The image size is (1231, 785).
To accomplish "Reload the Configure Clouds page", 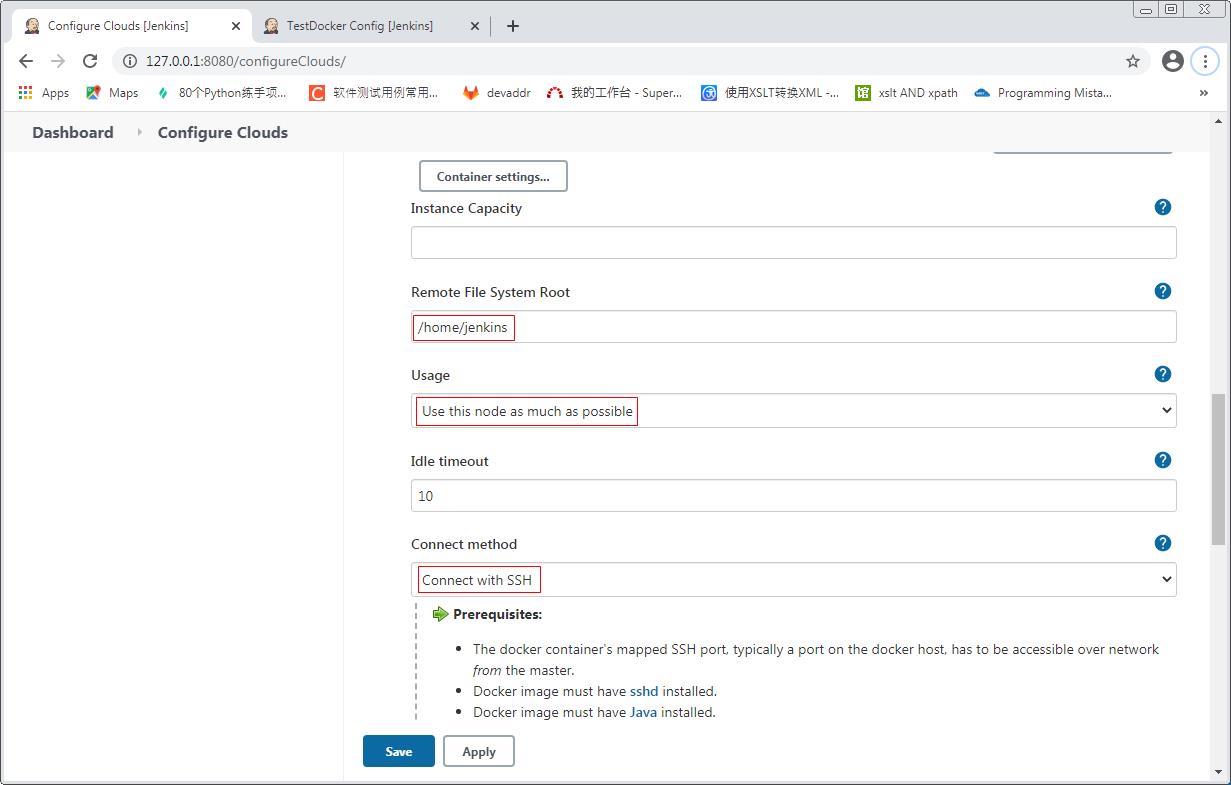I will click(90, 61).
